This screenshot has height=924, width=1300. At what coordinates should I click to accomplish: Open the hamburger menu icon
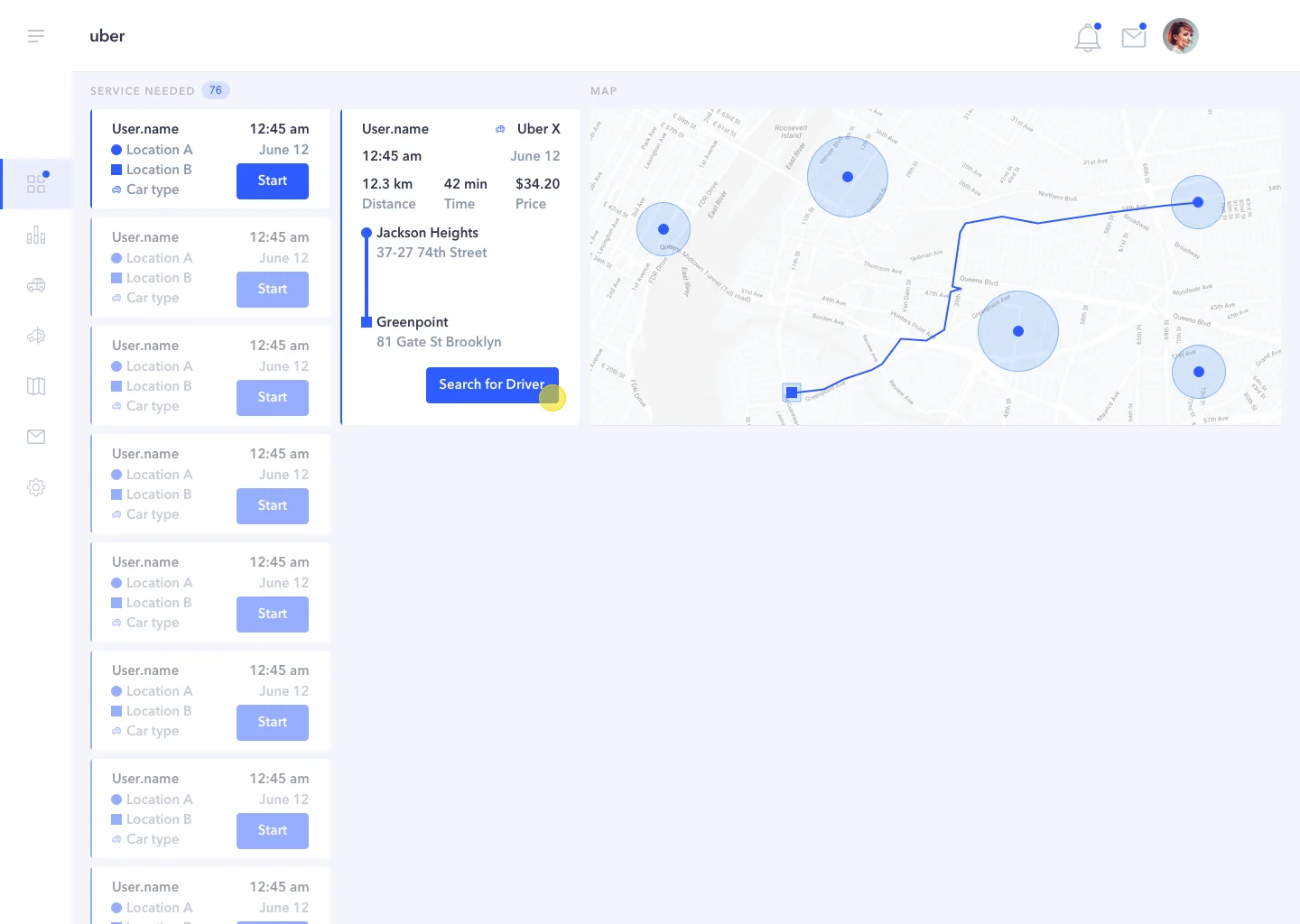pyautogui.click(x=36, y=36)
